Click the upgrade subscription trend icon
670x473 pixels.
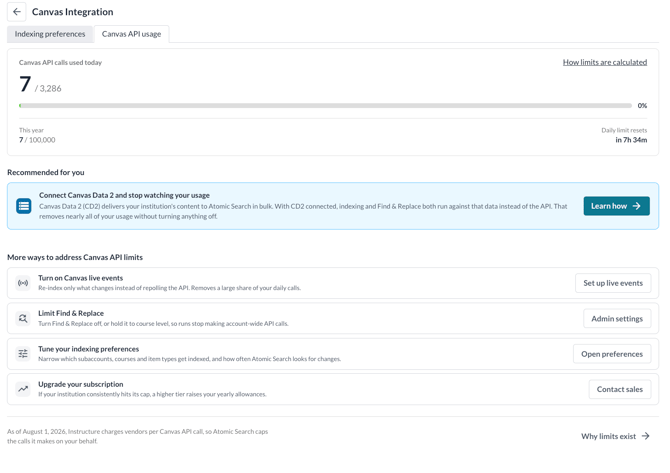tap(23, 389)
